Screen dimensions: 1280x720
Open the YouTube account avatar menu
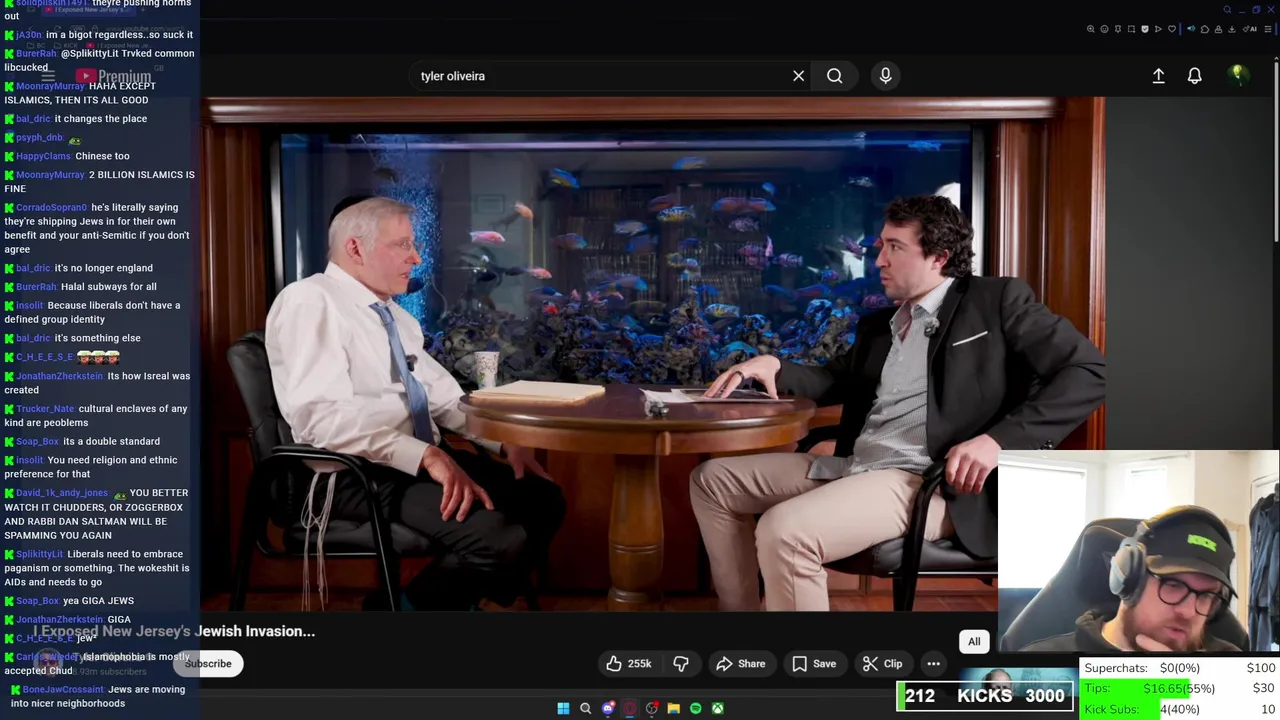coord(1238,75)
